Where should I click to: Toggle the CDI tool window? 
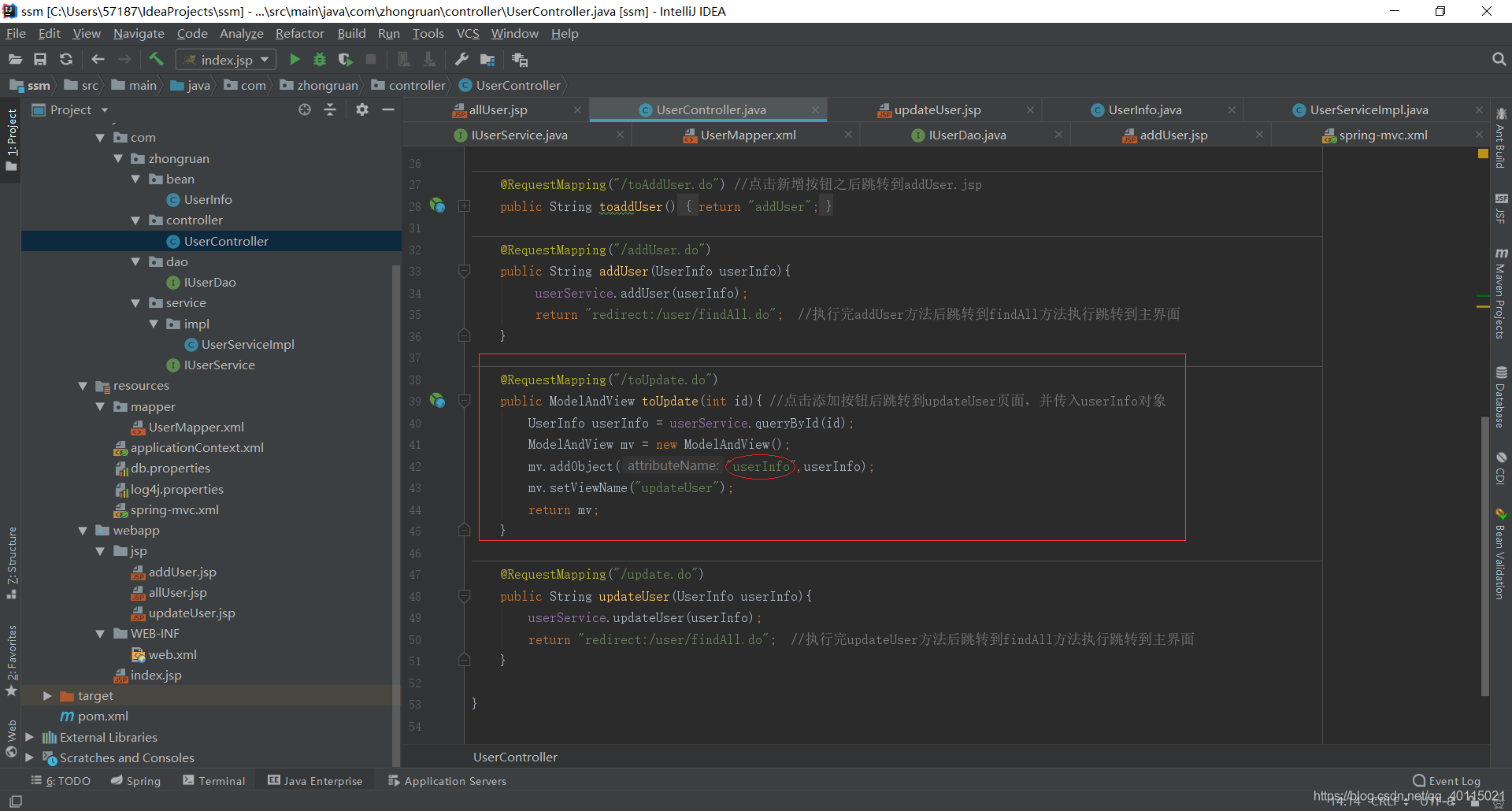[1501, 468]
